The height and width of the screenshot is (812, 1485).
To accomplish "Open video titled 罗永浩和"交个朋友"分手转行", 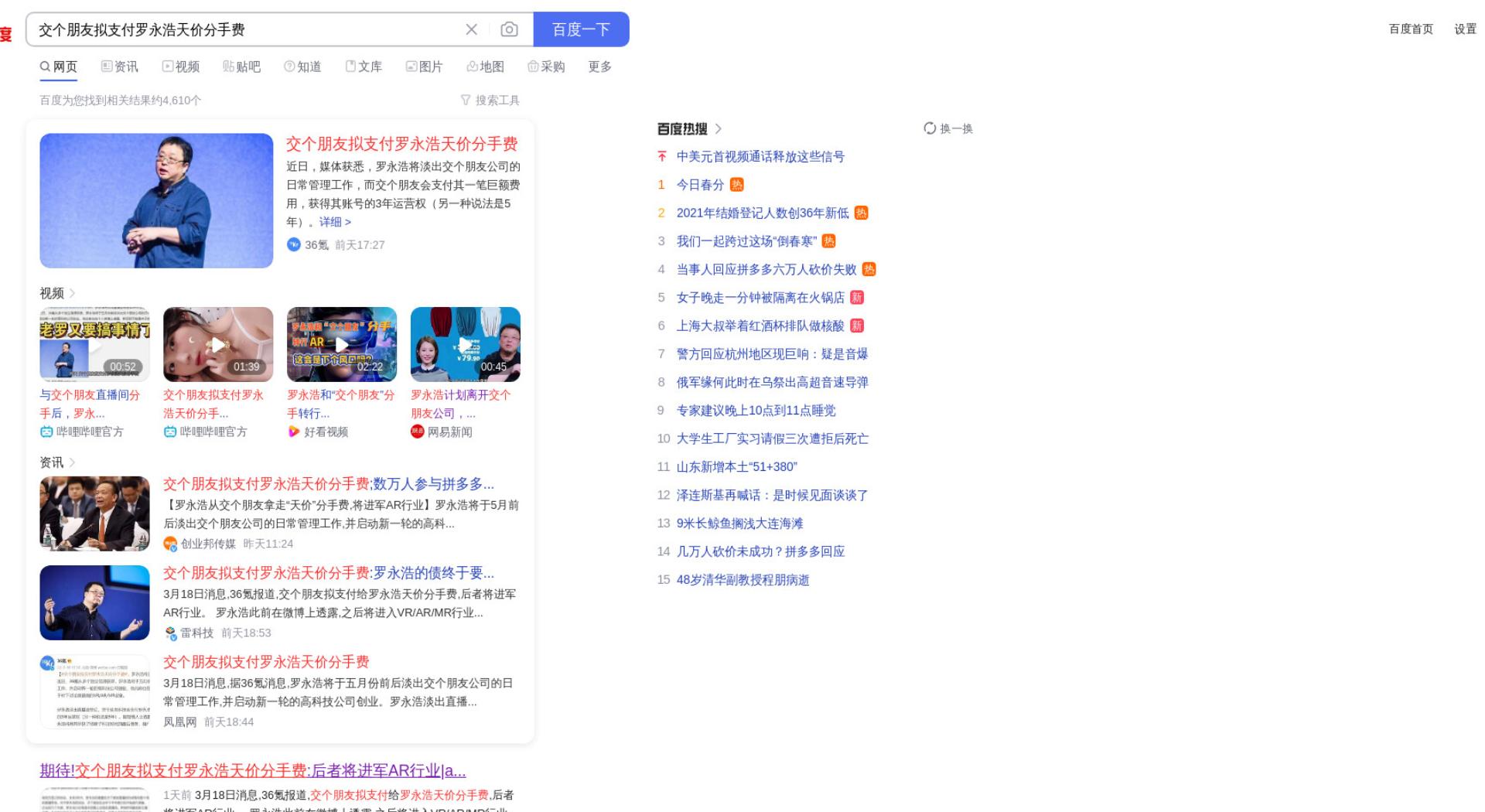I will coord(340,404).
